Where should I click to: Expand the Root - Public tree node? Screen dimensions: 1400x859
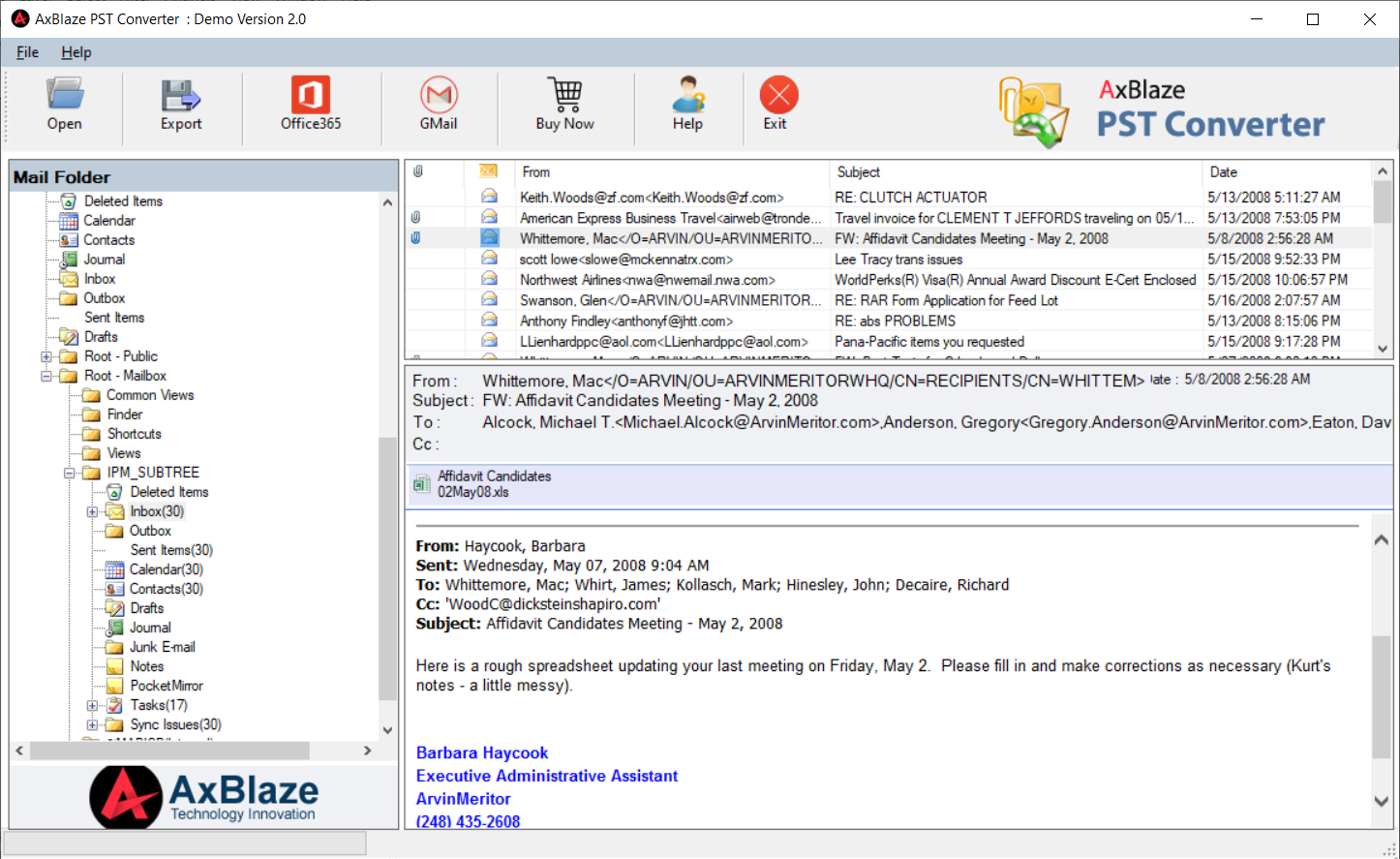[46, 356]
